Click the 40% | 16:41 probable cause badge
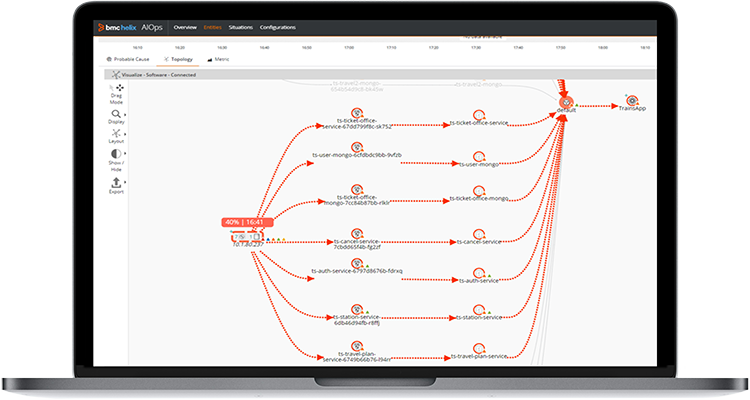Image resolution: width=750 pixels, height=400 pixels. [247, 222]
